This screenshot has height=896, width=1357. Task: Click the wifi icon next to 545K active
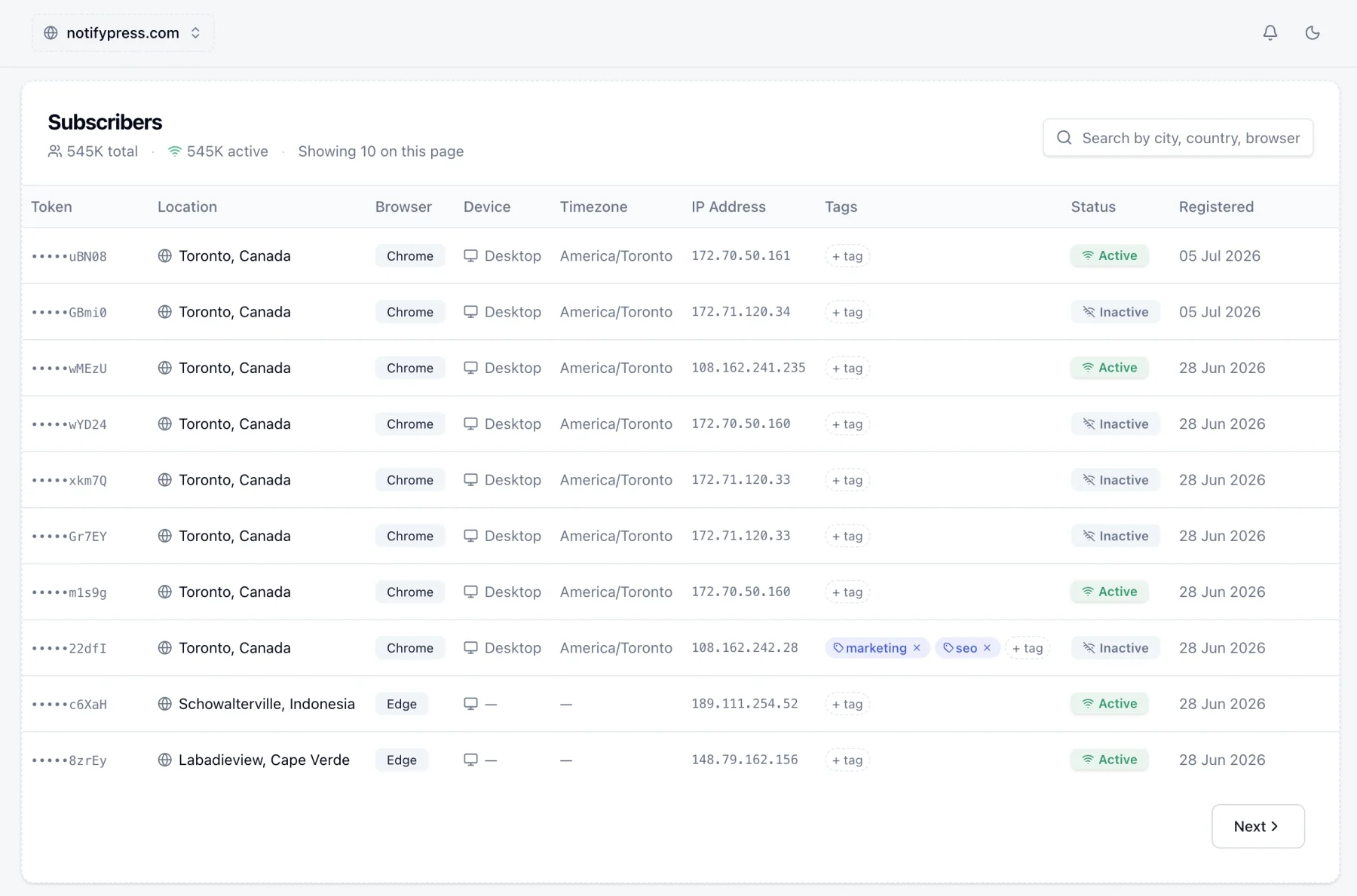pyautogui.click(x=175, y=151)
